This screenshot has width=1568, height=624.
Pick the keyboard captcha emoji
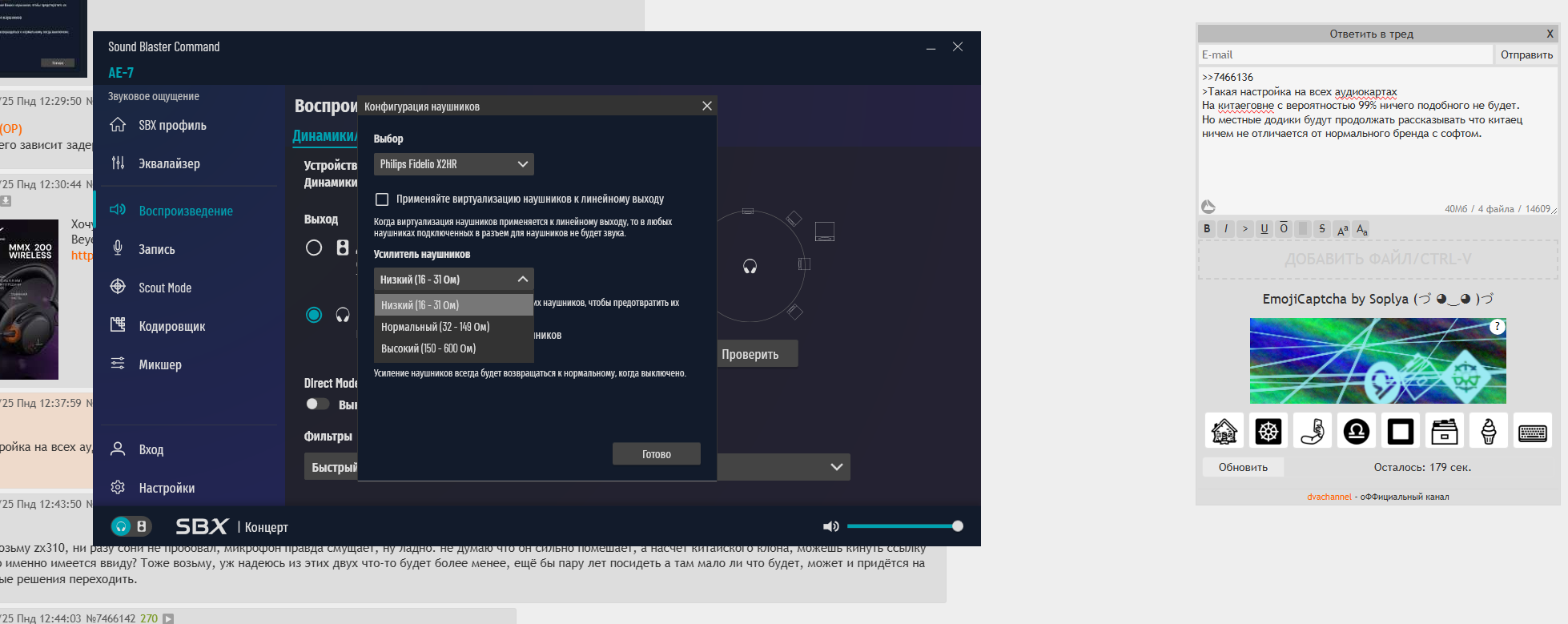pos(1533,432)
